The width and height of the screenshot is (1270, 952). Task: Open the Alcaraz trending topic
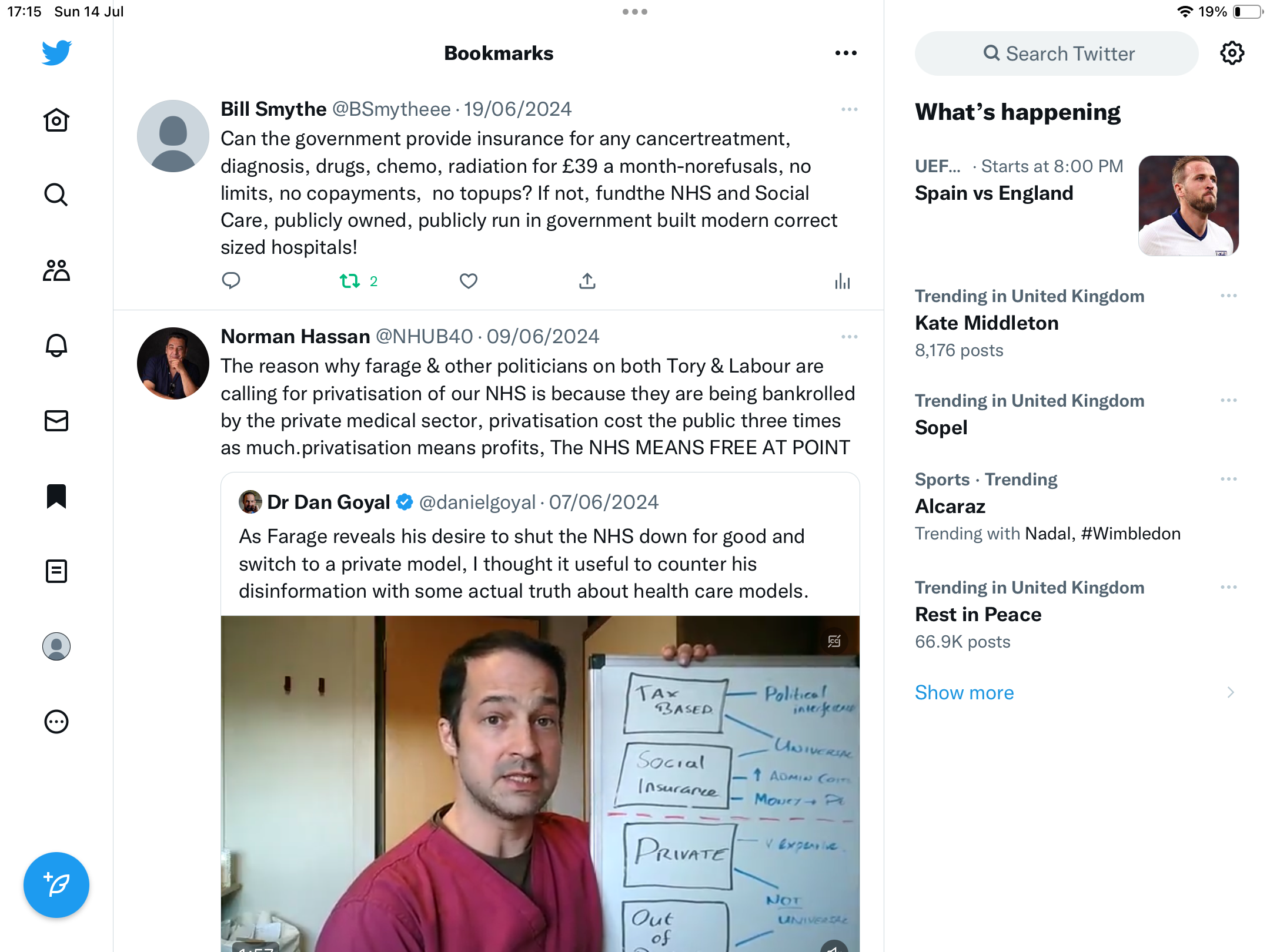(x=950, y=506)
